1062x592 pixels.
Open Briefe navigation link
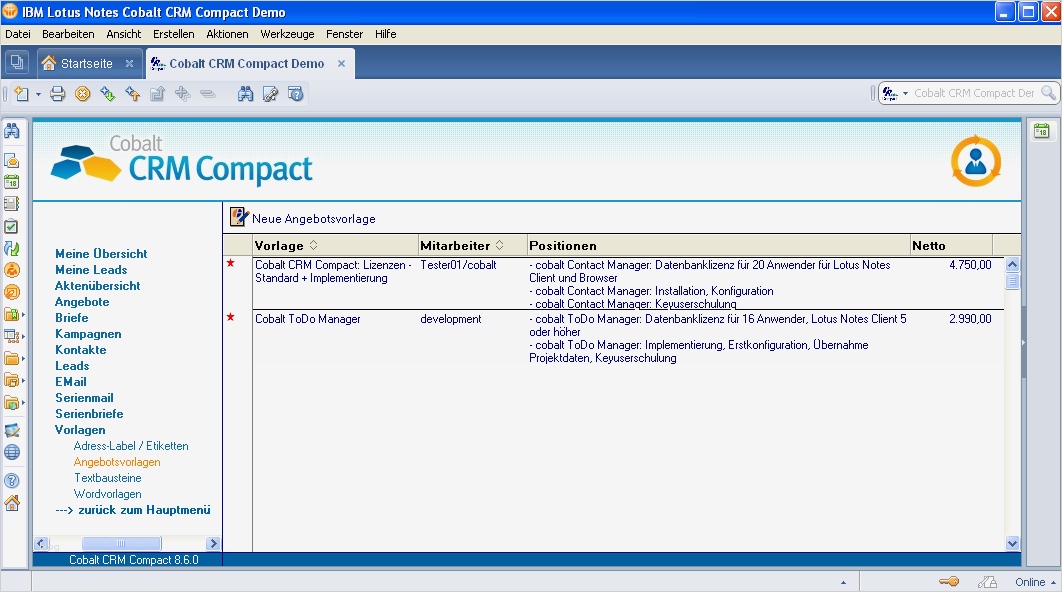tap(72, 318)
